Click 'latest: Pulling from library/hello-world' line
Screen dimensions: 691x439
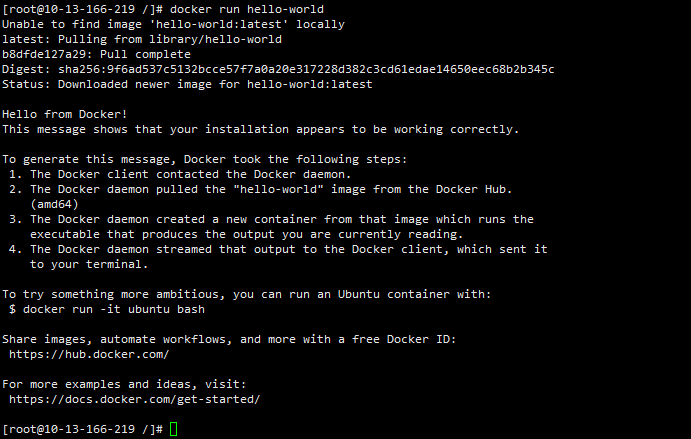tap(141, 39)
